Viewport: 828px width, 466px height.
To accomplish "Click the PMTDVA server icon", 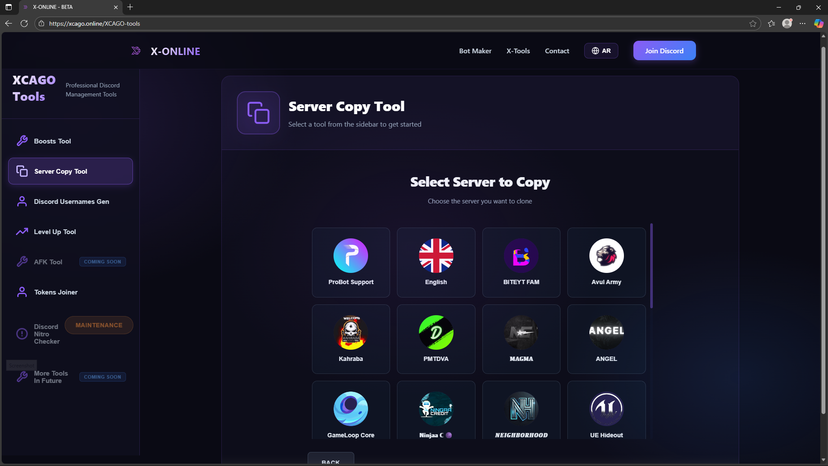I will tap(436, 333).
